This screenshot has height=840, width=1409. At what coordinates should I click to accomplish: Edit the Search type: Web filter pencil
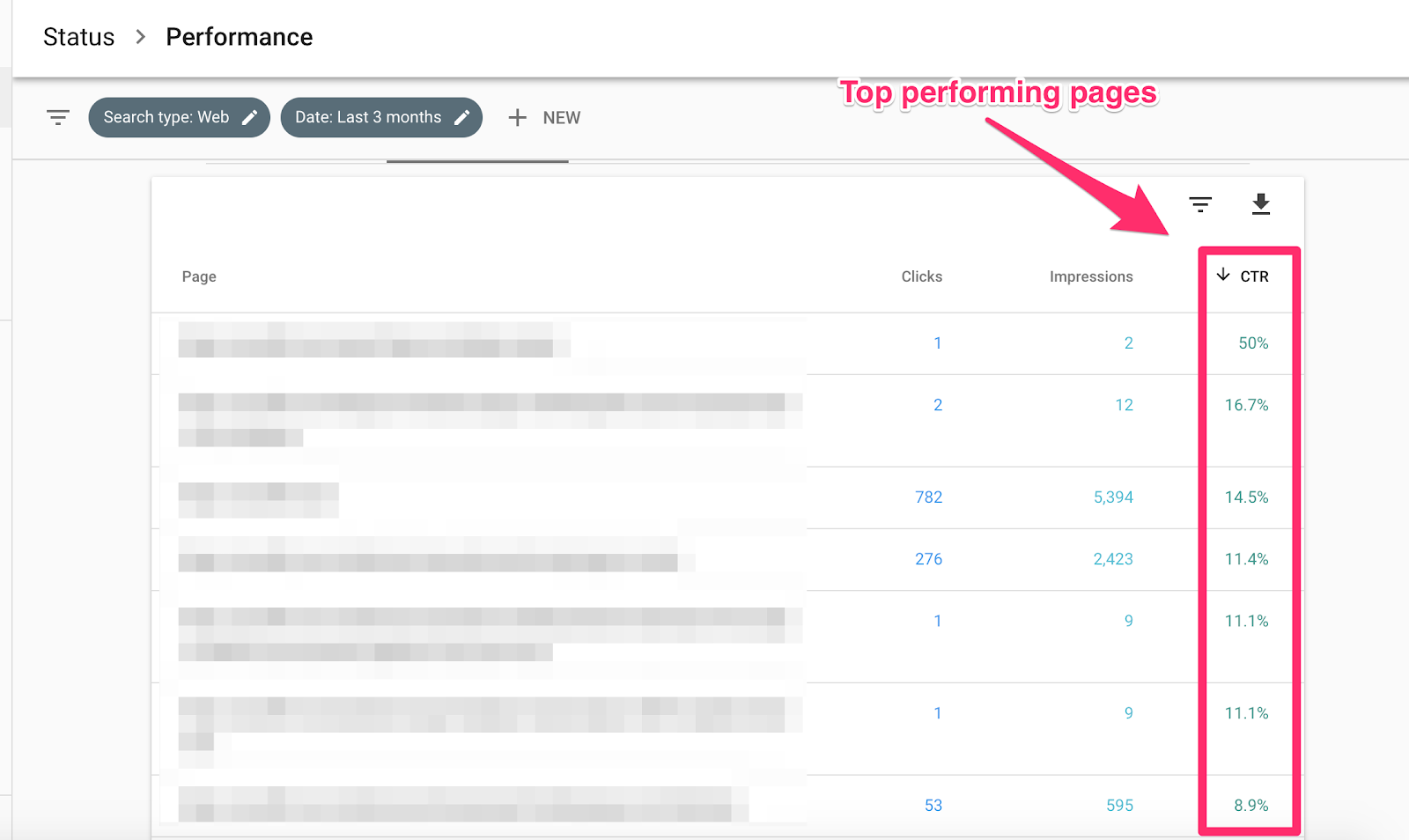pos(250,118)
